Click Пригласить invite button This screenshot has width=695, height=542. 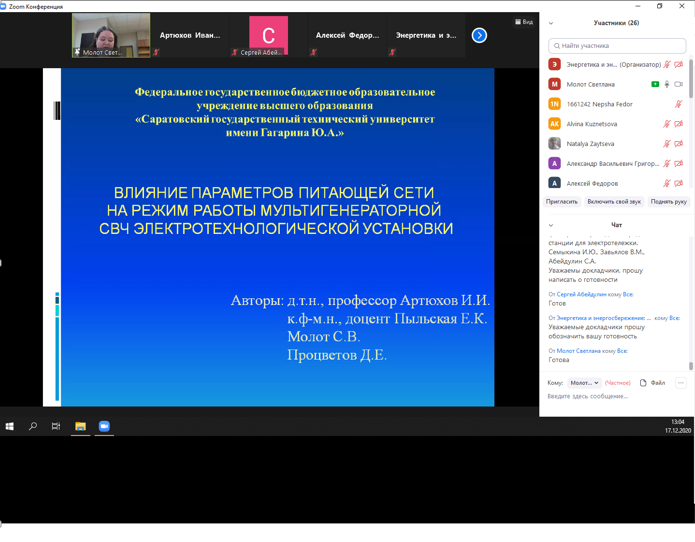tap(562, 202)
